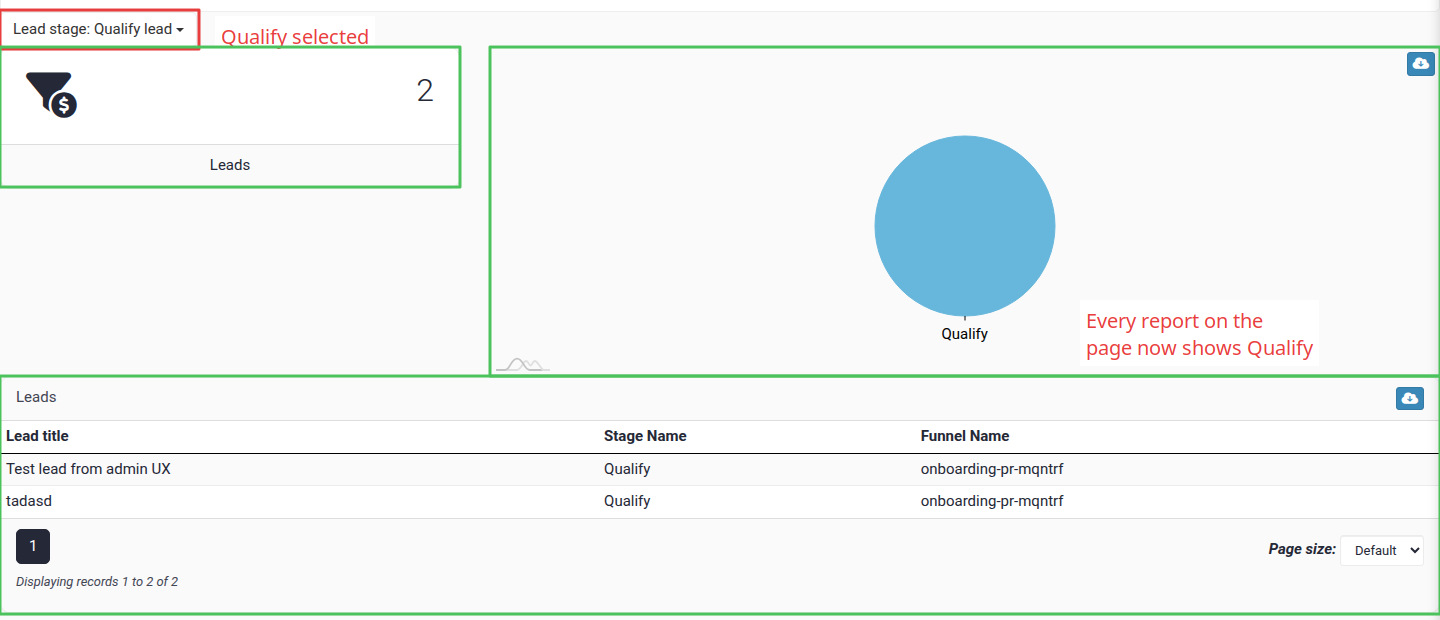1440x620 pixels.
Task: Click the blue Qualify pie slice
Action: coord(965,226)
